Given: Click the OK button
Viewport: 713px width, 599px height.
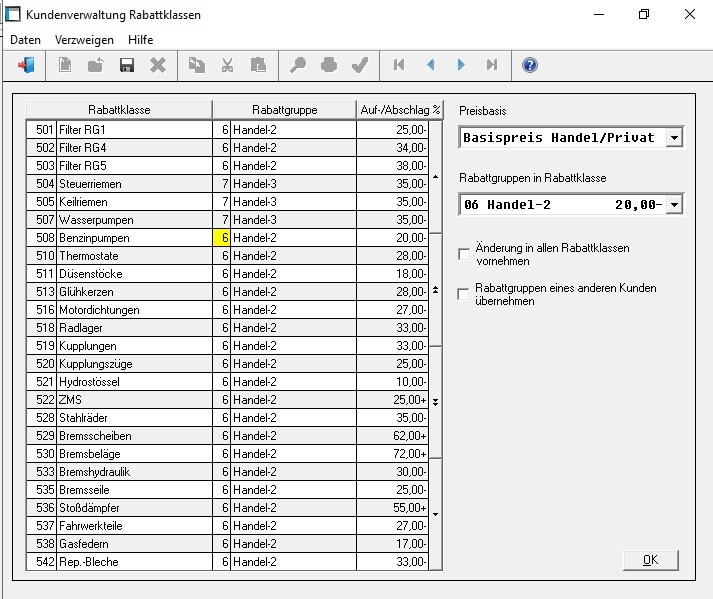Looking at the screenshot, I should (651, 560).
